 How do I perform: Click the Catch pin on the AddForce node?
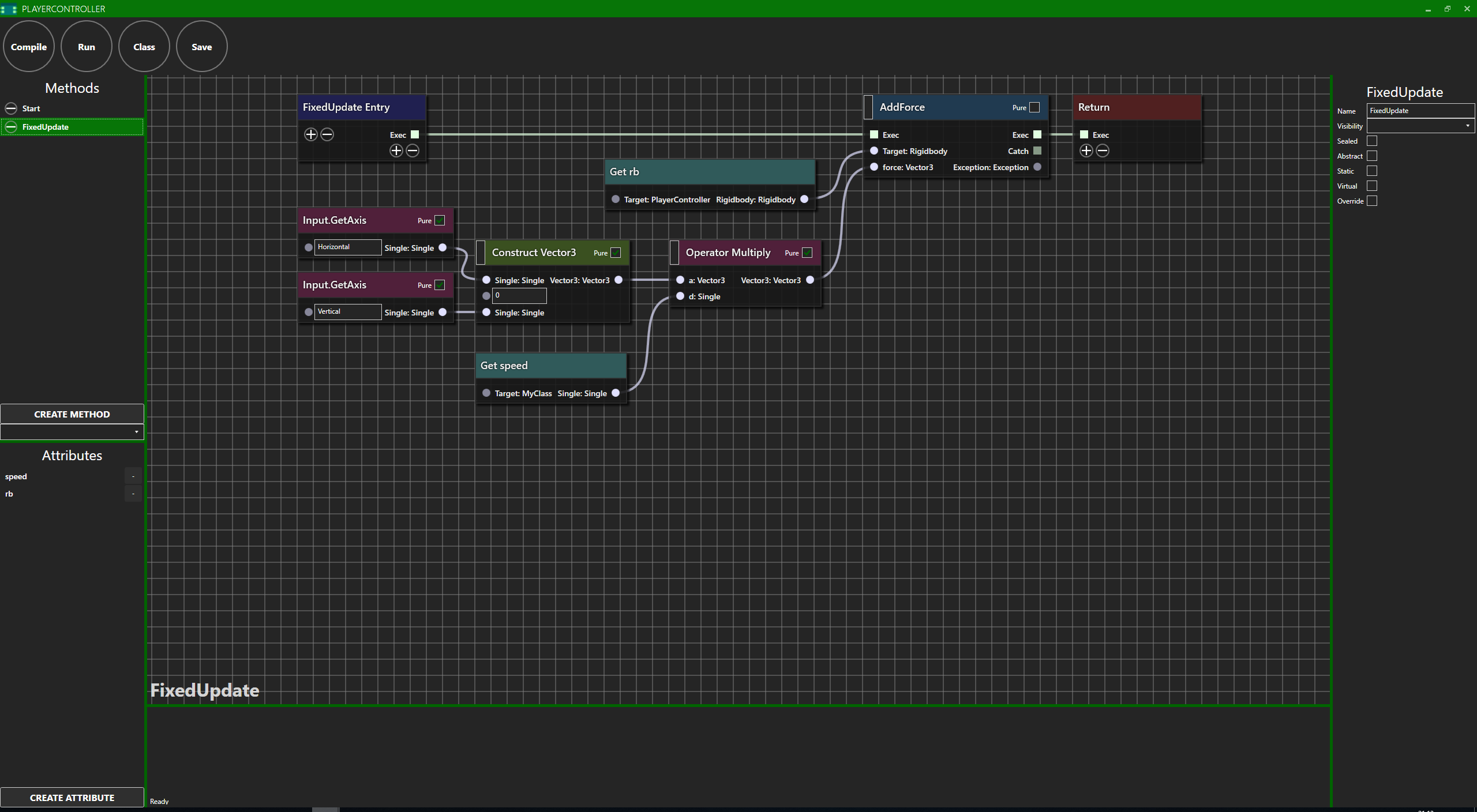pos(1037,151)
